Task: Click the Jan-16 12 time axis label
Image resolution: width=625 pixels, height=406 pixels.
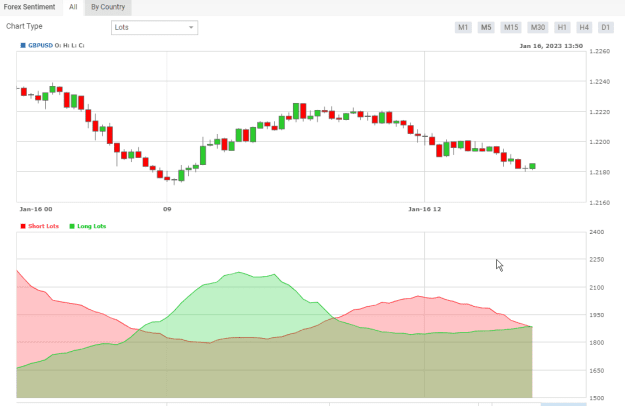Action: (425, 209)
